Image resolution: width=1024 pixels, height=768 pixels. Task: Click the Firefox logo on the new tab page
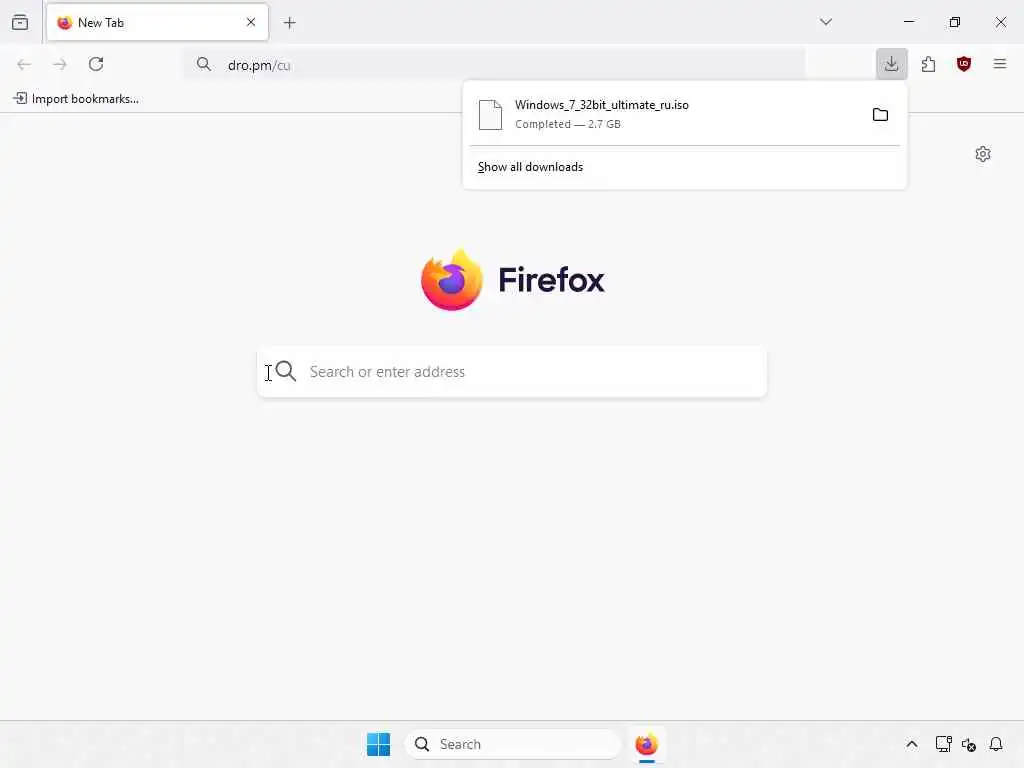click(x=513, y=280)
